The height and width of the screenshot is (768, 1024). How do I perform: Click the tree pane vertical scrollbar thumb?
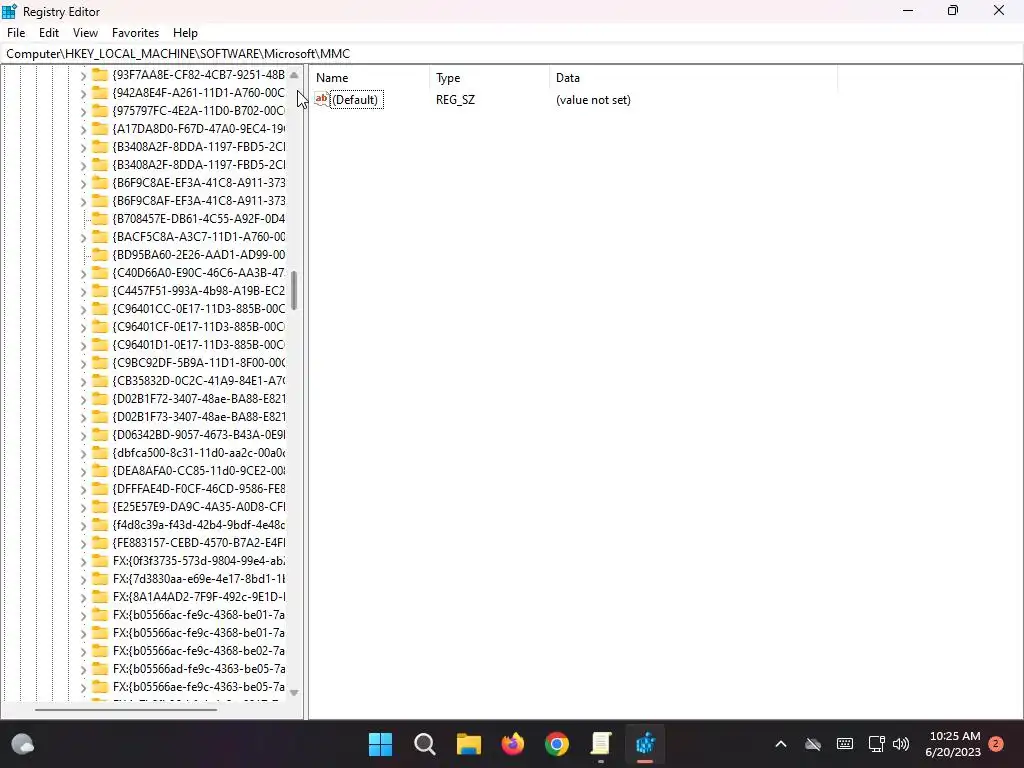(x=294, y=291)
